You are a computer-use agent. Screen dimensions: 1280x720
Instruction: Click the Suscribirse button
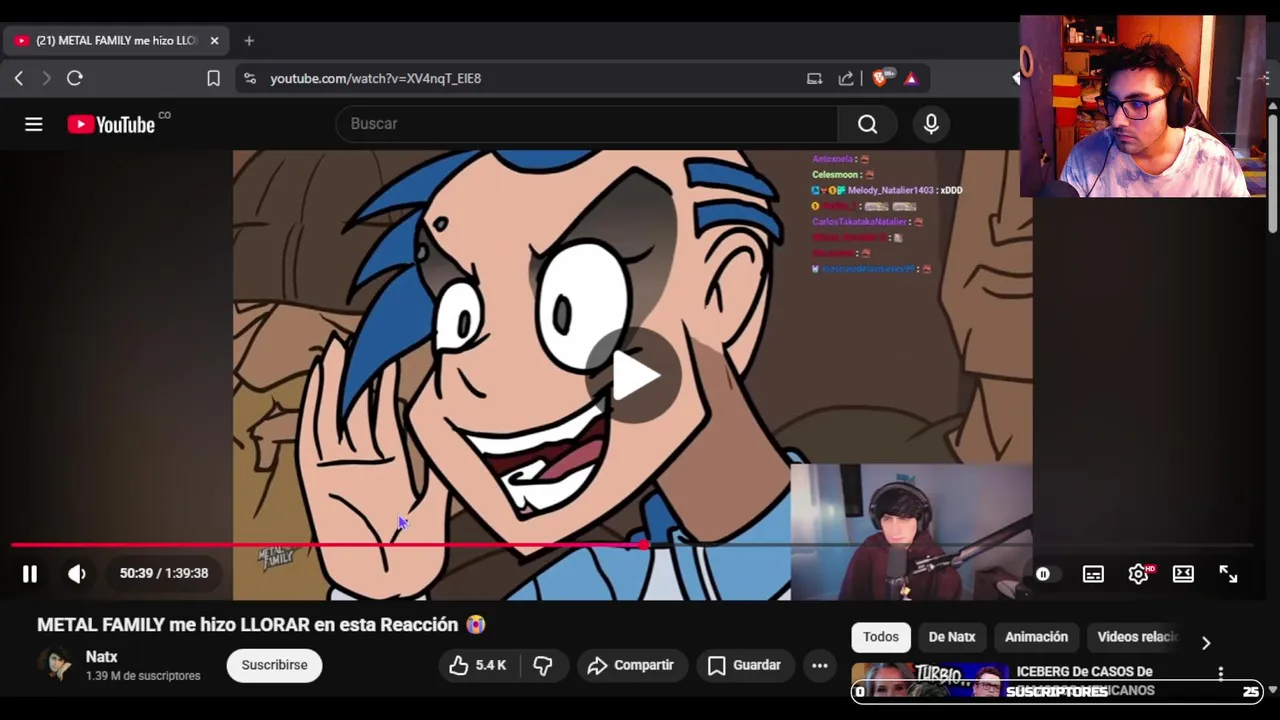tap(274, 665)
